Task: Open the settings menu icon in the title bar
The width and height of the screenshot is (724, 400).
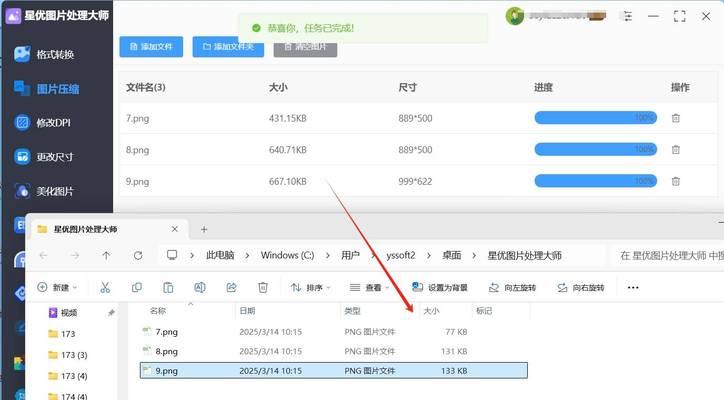Action: click(x=627, y=16)
